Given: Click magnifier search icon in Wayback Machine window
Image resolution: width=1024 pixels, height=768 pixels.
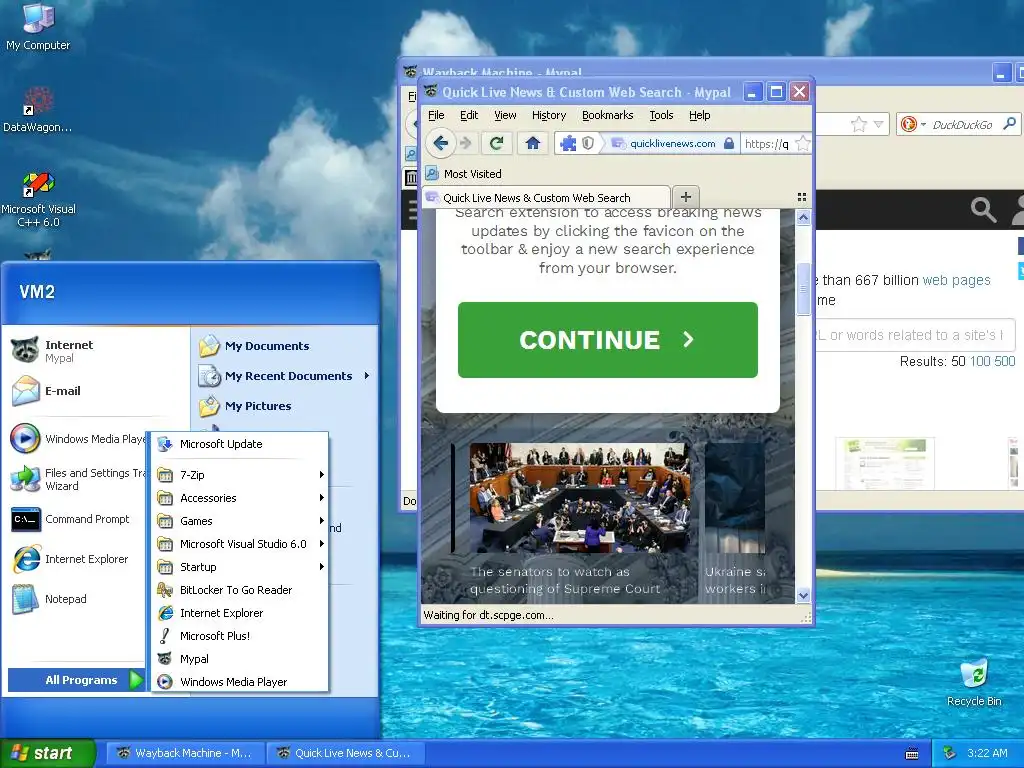Looking at the screenshot, I should click(983, 210).
